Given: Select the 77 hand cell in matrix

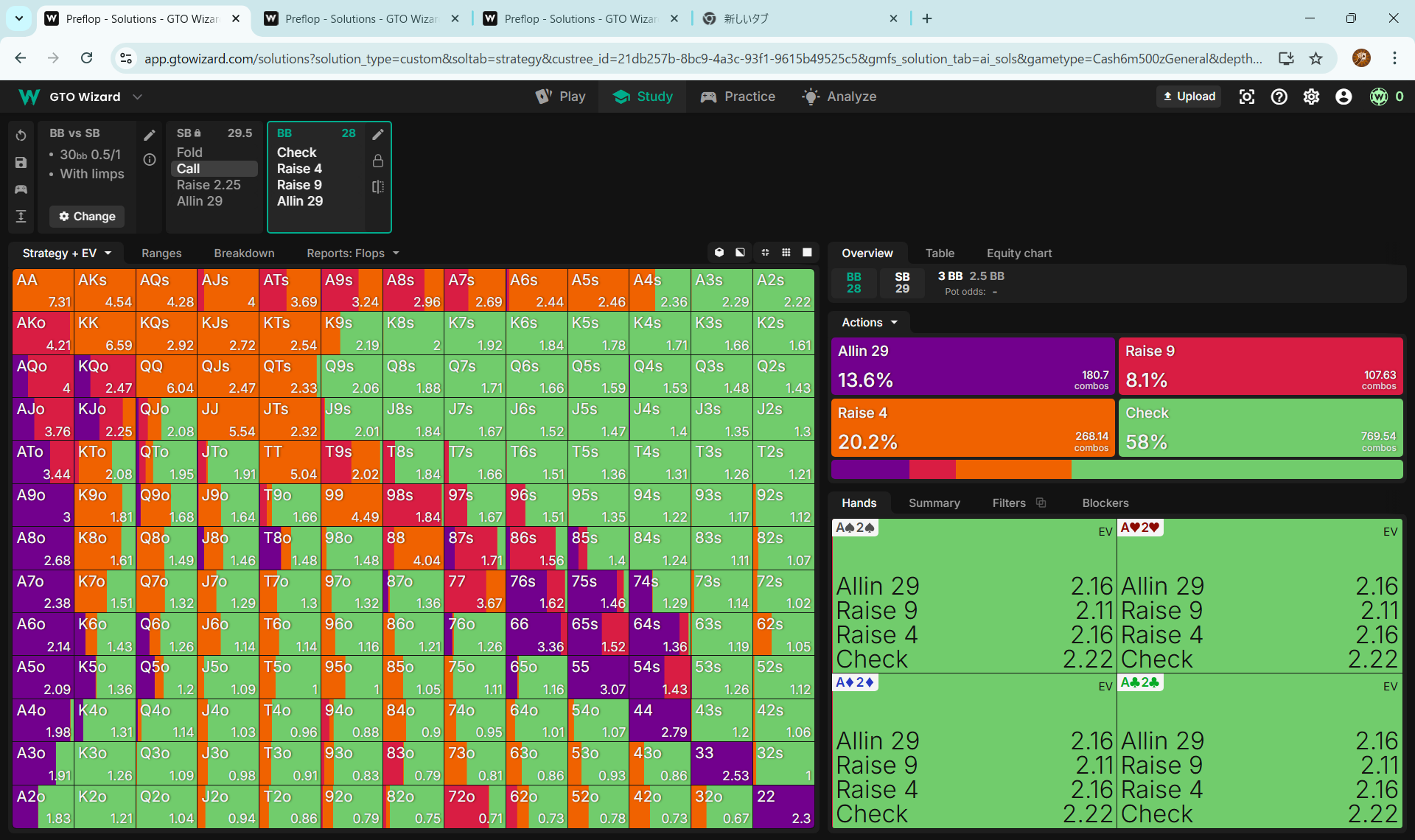Looking at the screenshot, I should [x=475, y=591].
